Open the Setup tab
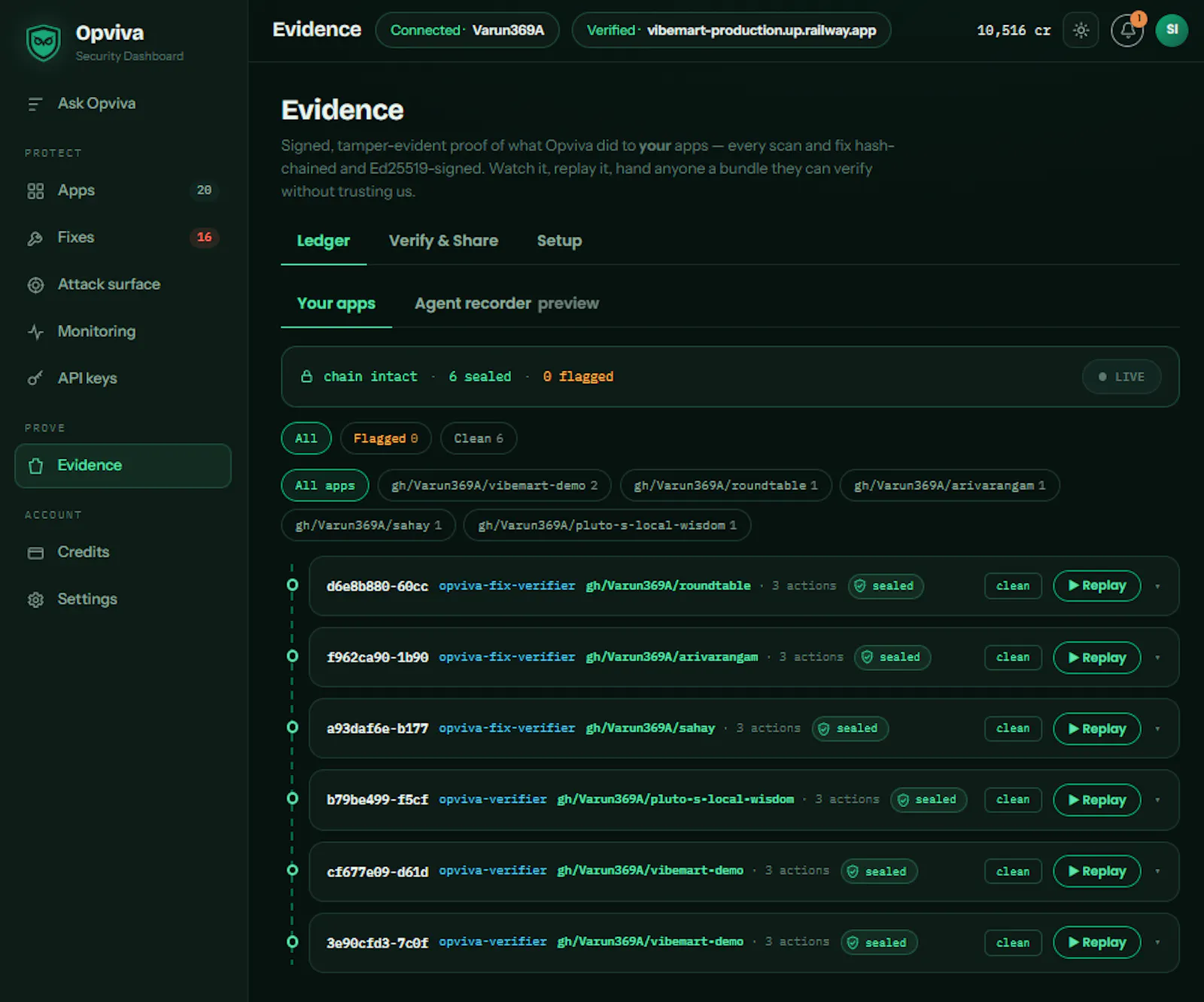1204x1002 pixels. coord(559,241)
